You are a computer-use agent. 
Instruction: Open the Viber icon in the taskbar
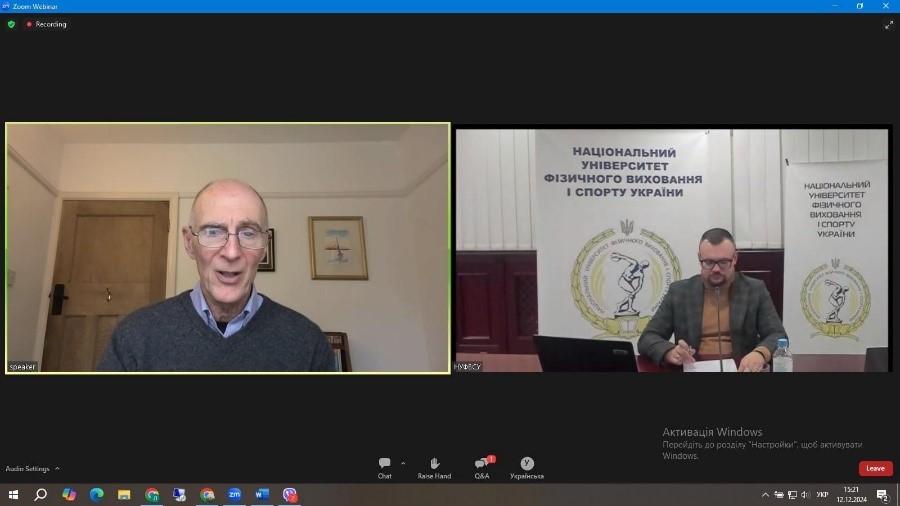[289, 494]
